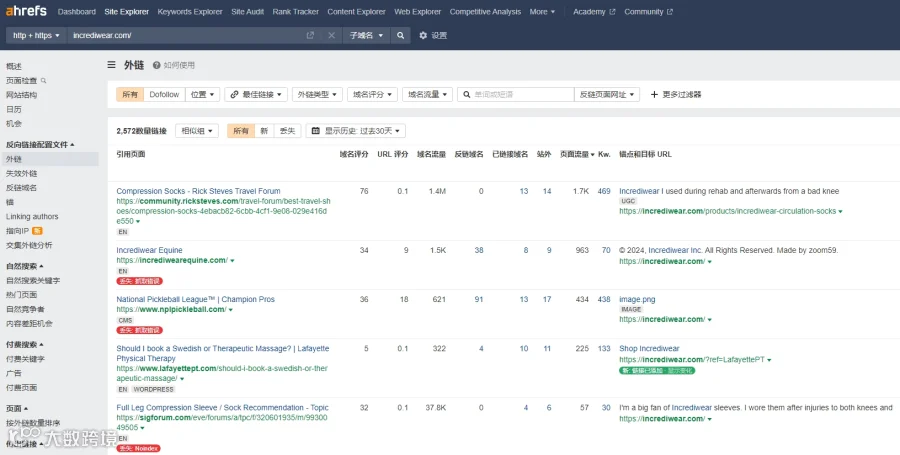Image resolution: width=900 pixels, height=455 pixels.
Task: Sort by the 页面流量 column header
Action: pos(577,154)
